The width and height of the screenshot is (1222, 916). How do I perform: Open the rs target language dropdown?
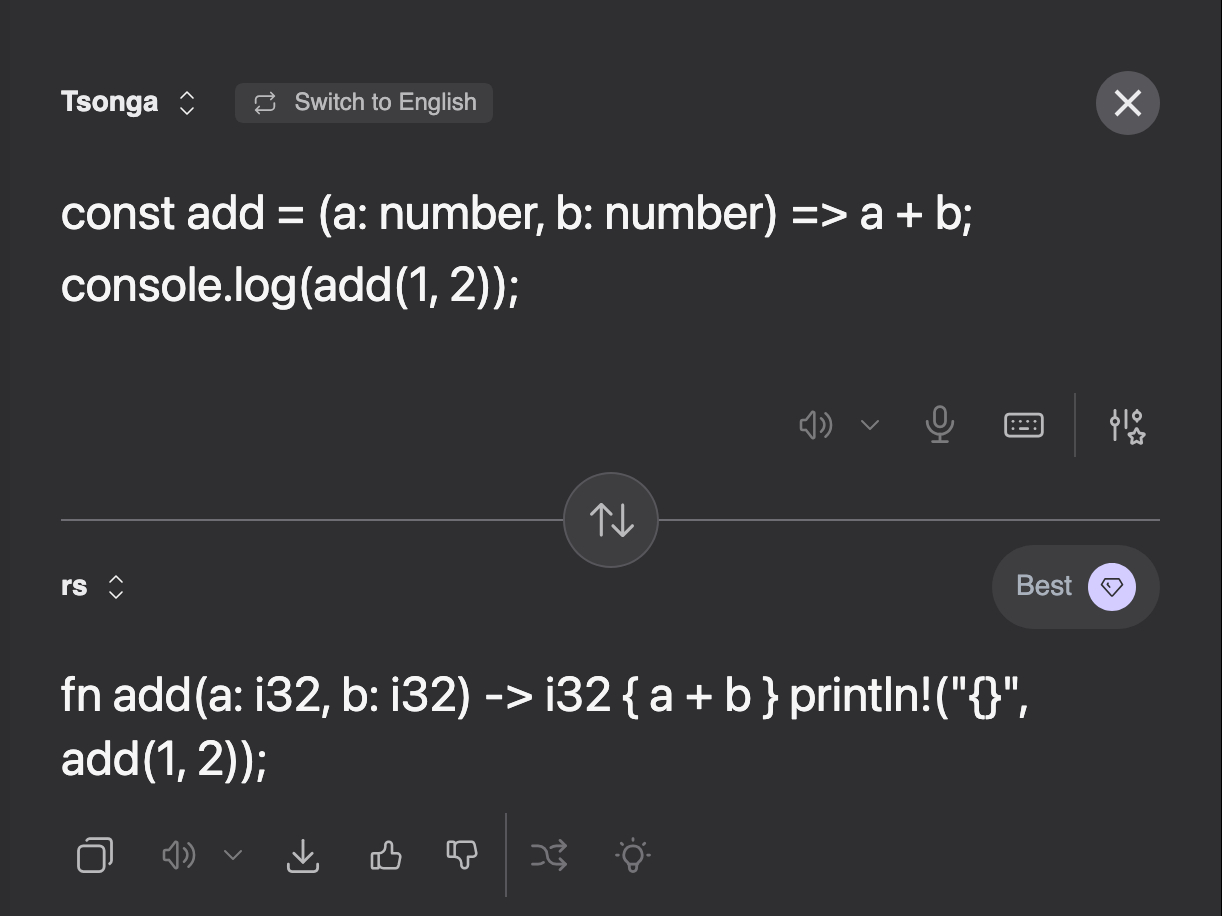pos(92,586)
